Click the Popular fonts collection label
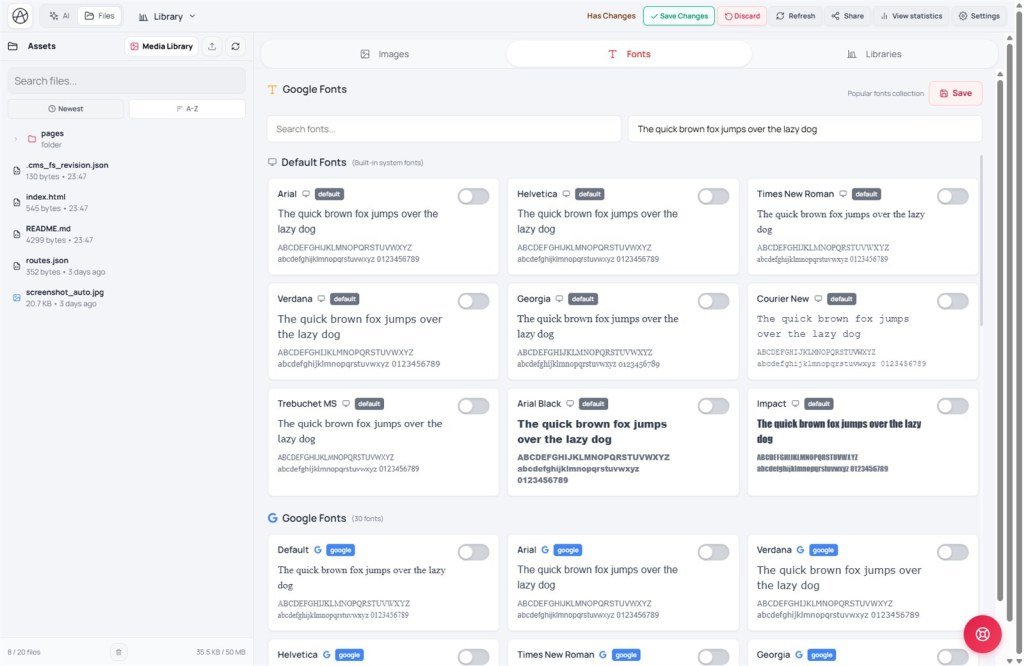 click(886, 93)
